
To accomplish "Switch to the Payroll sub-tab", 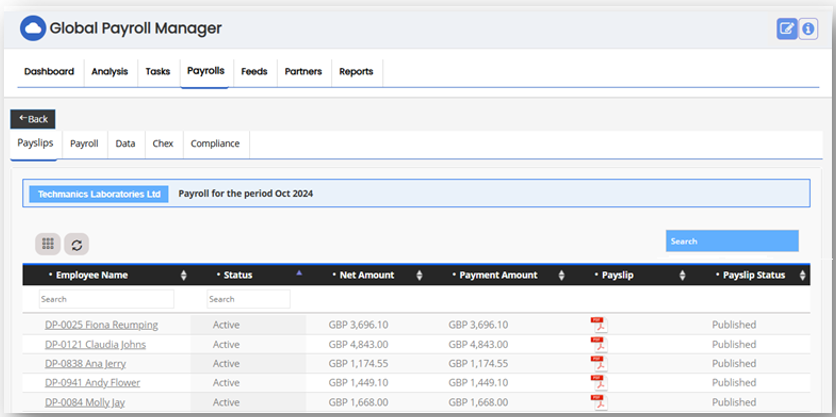I will click(x=84, y=144).
